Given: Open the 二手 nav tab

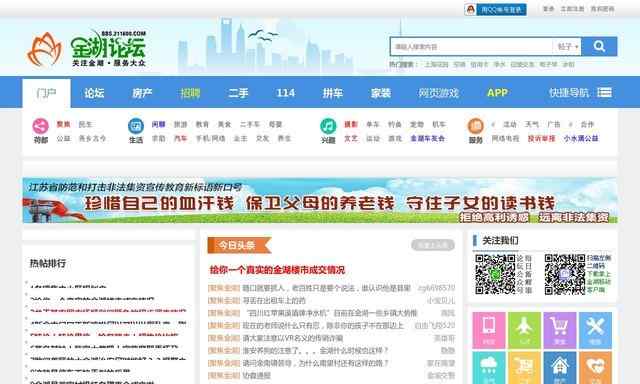Looking at the screenshot, I should [x=238, y=93].
